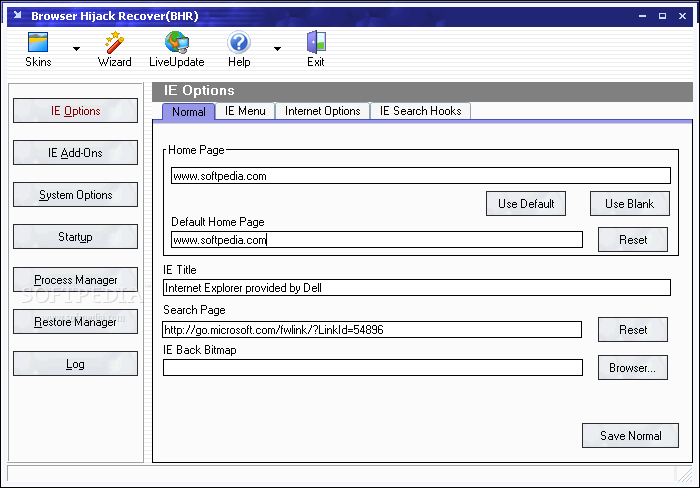
Task: Click the Home Page URL field
Action: (x=421, y=175)
